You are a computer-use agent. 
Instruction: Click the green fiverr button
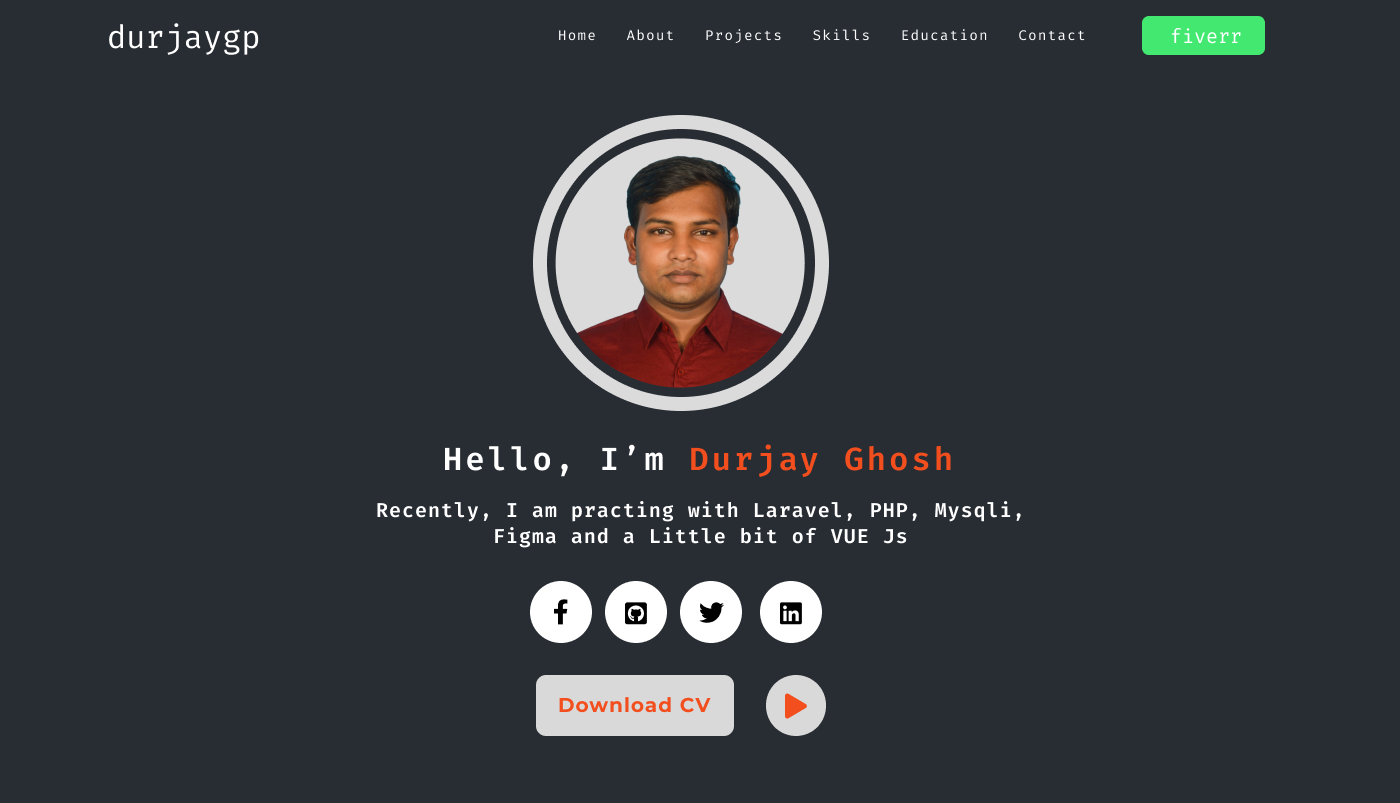pyautogui.click(x=1203, y=36)
